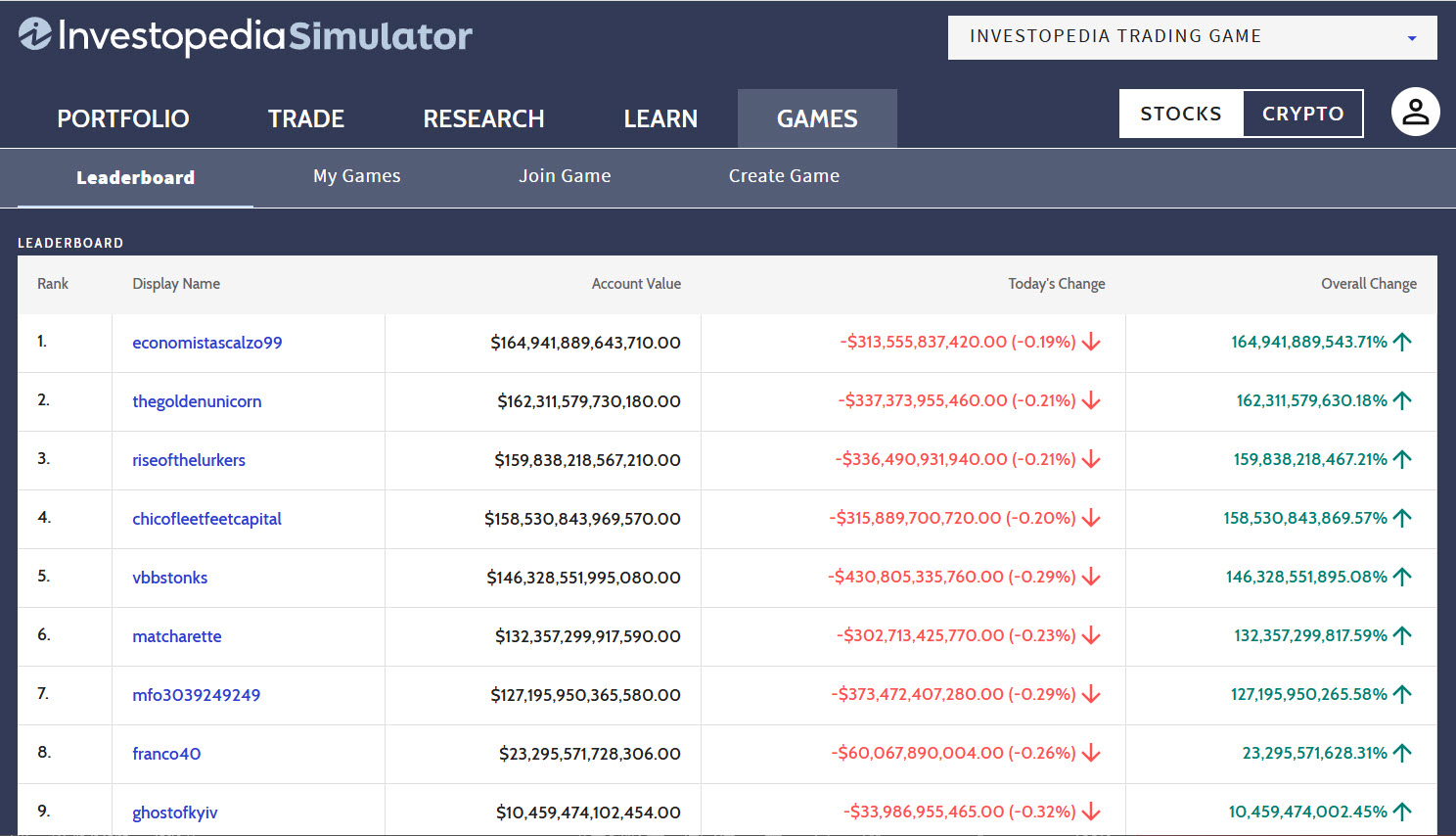
Task: Open the PORTFOLIO section
Action: point(122,117)
